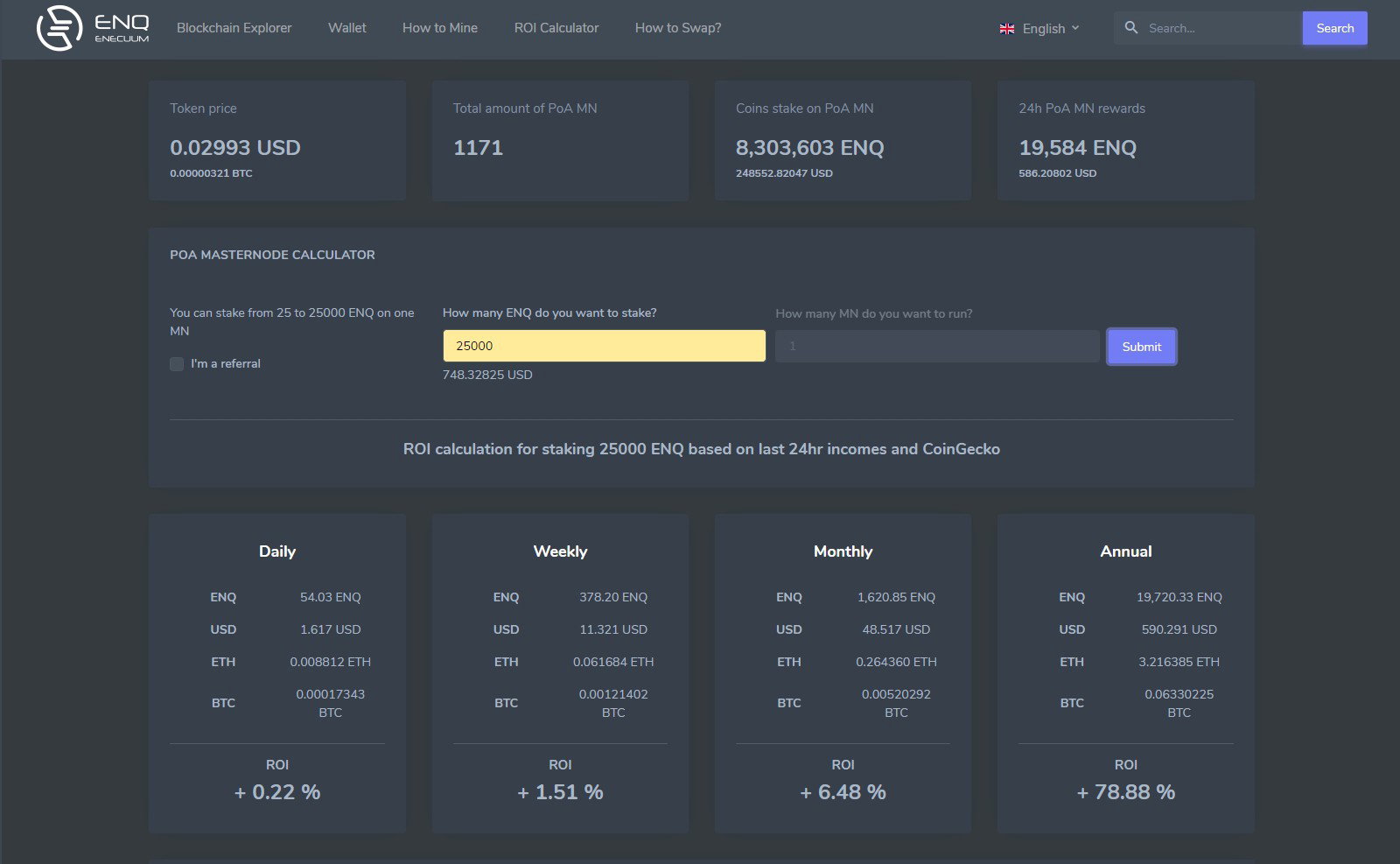The image size is (1400, 864).
Task: Click the Search button
Action: (x=1334, y=28)
